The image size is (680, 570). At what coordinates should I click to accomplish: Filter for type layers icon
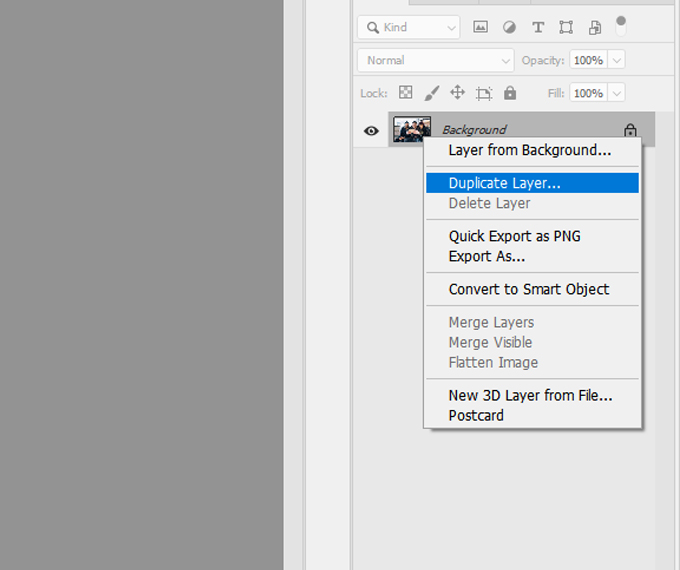pos(538,27)
